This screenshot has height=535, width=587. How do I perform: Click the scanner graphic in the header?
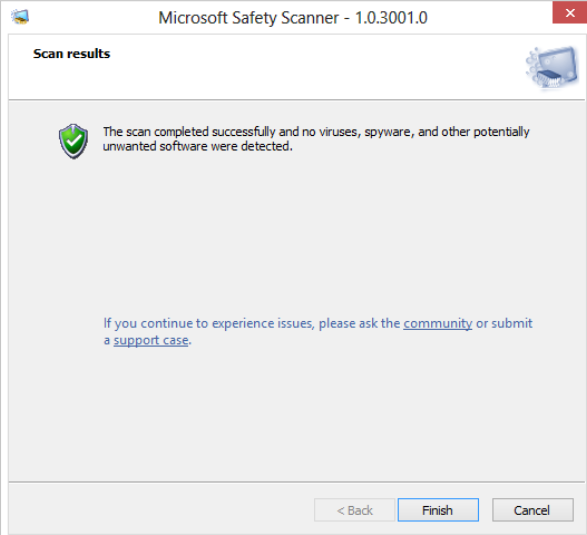point(552,68)
